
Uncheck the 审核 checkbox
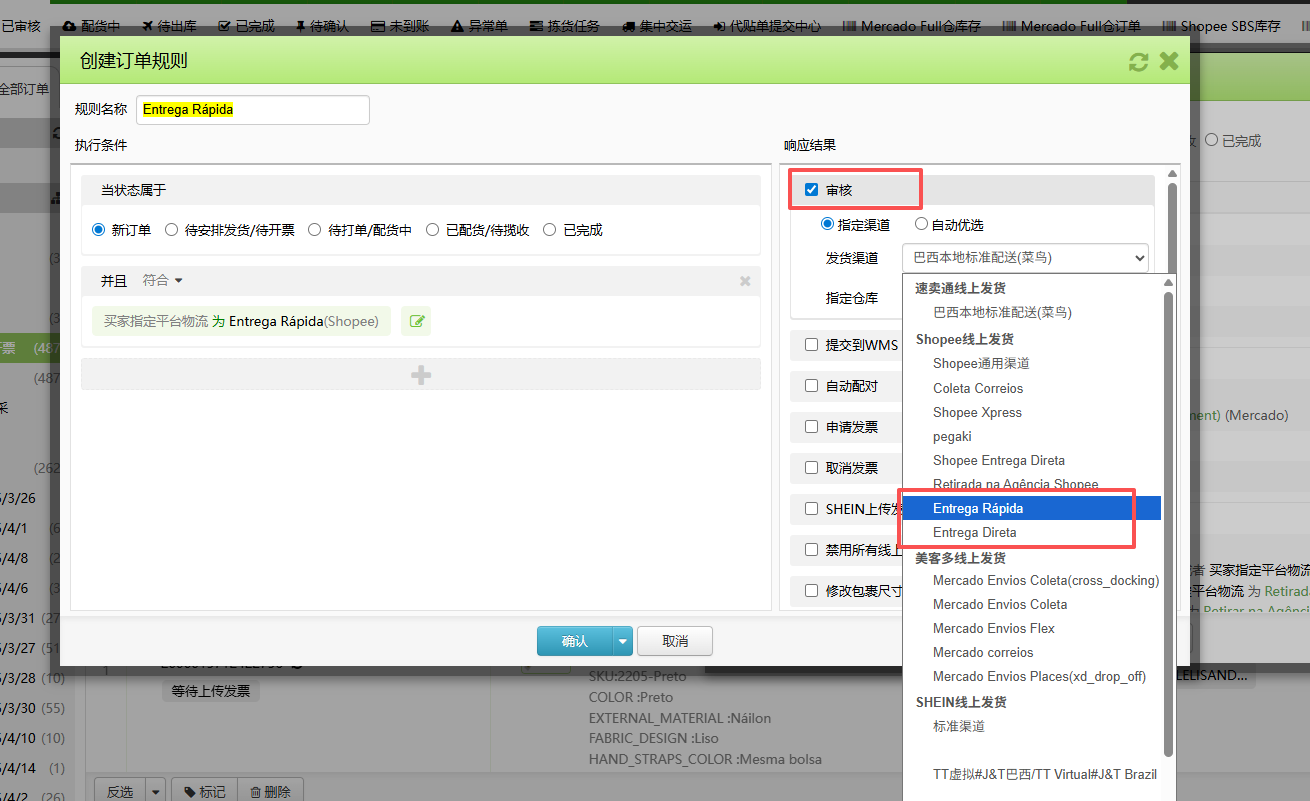click(x=811, y=190)
